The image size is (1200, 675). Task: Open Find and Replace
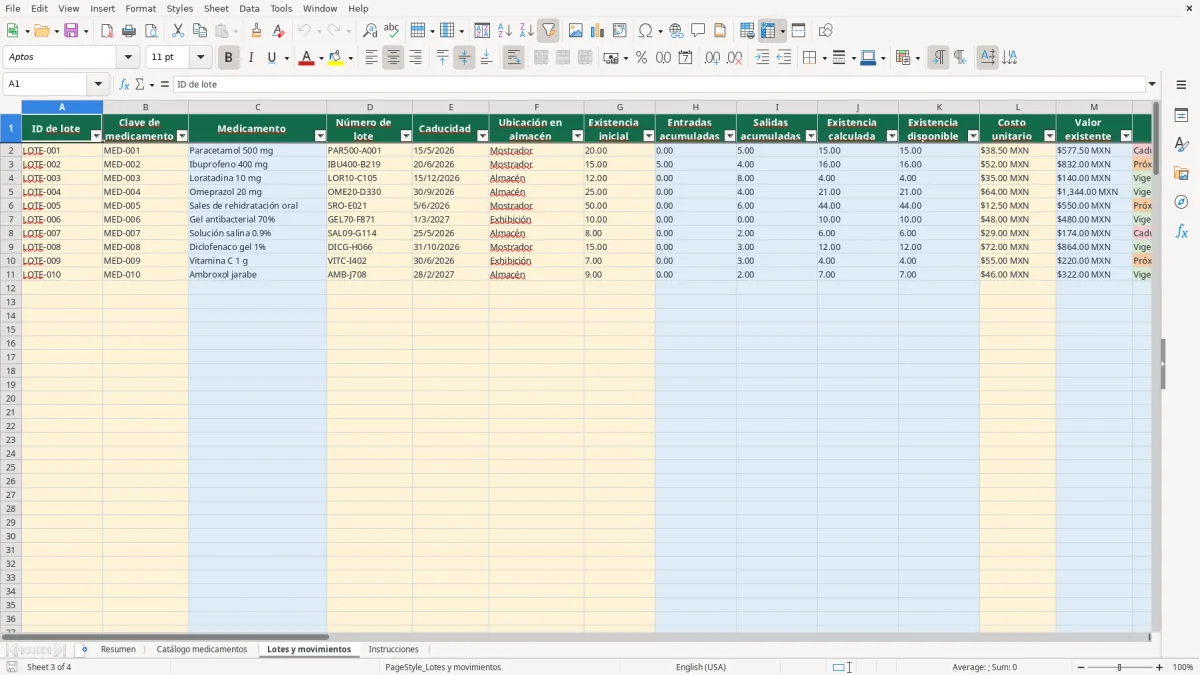pyautogui.click(x=370, y=31)
